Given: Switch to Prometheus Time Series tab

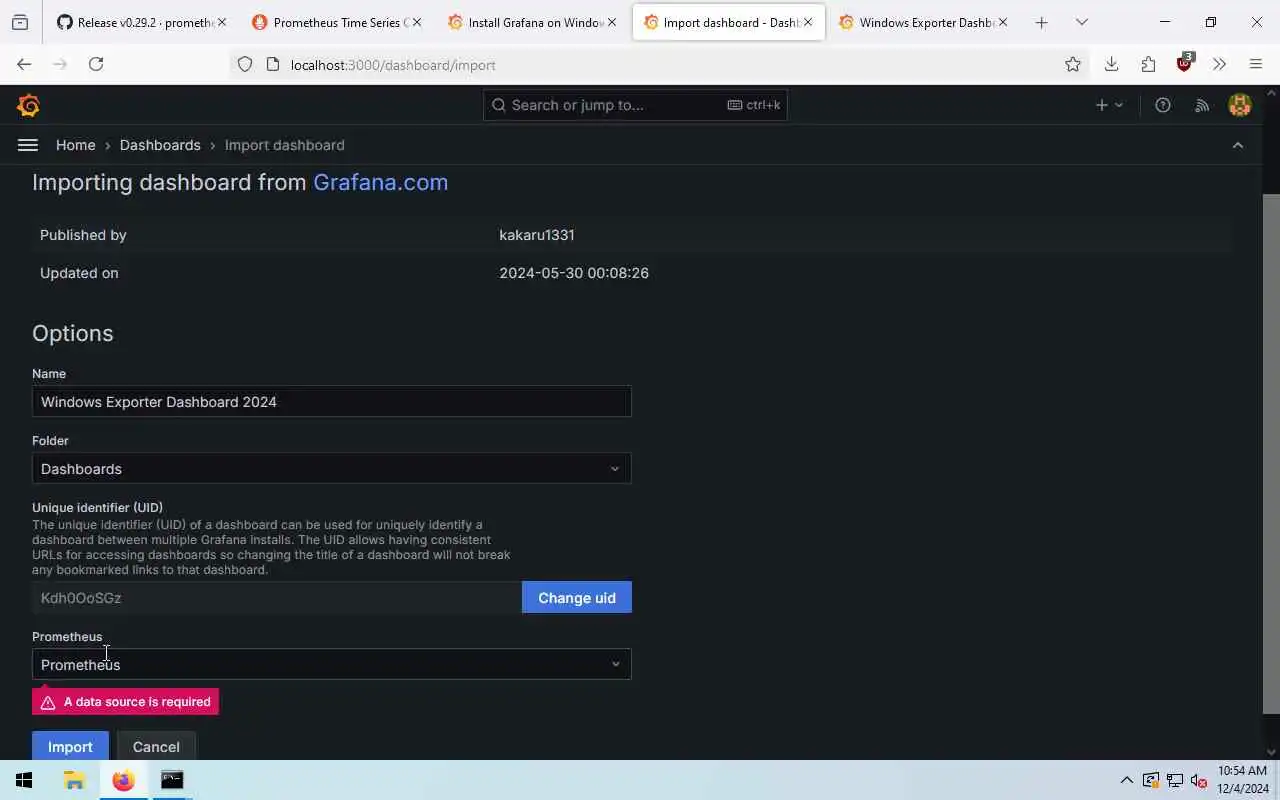Looking at the screenshot, I should point(335,22).
